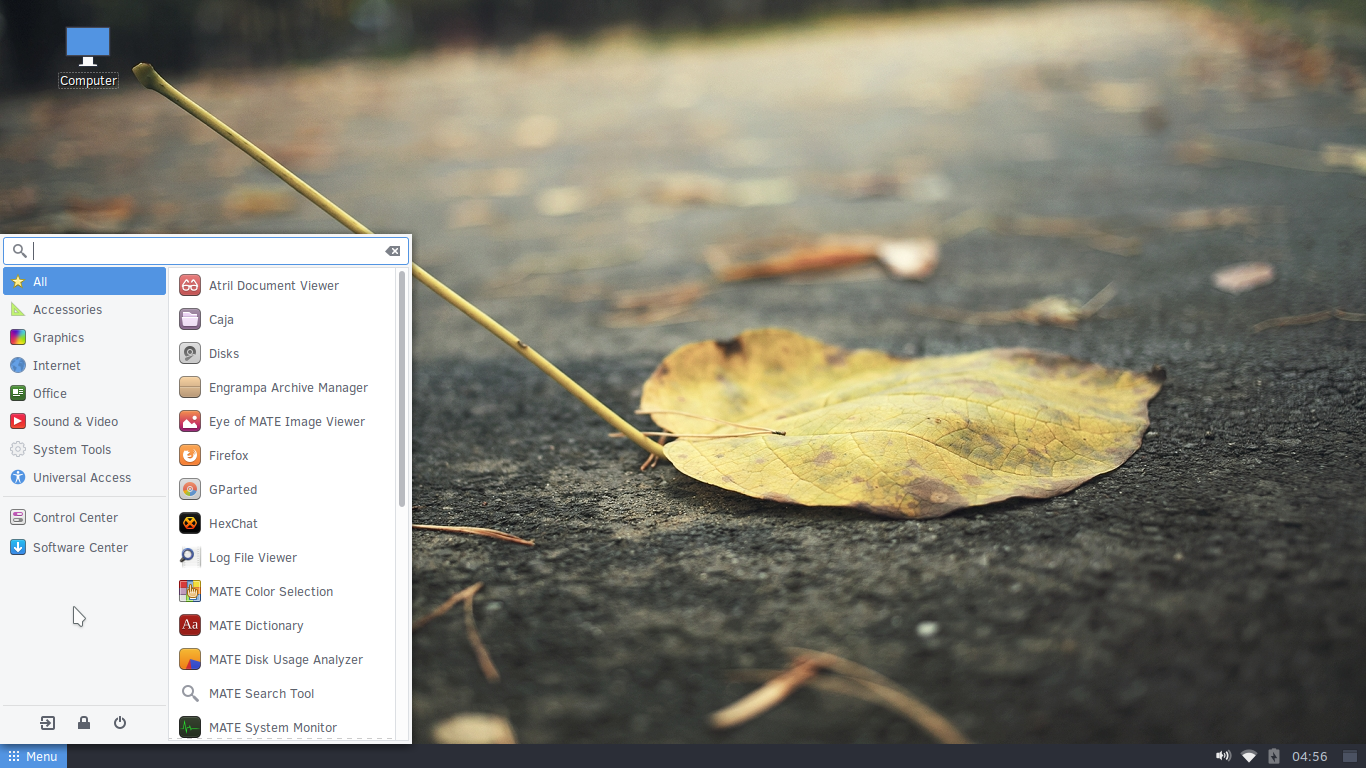Open Control Center

pyautogui.click(x=84, y=517)
